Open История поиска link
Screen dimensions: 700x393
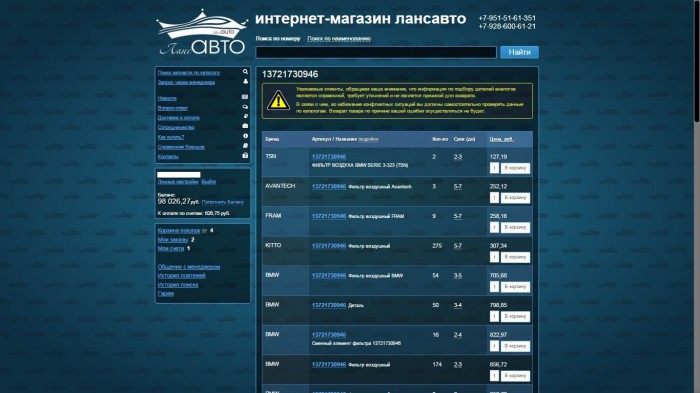pyautogui.click(x=178, y=285)
